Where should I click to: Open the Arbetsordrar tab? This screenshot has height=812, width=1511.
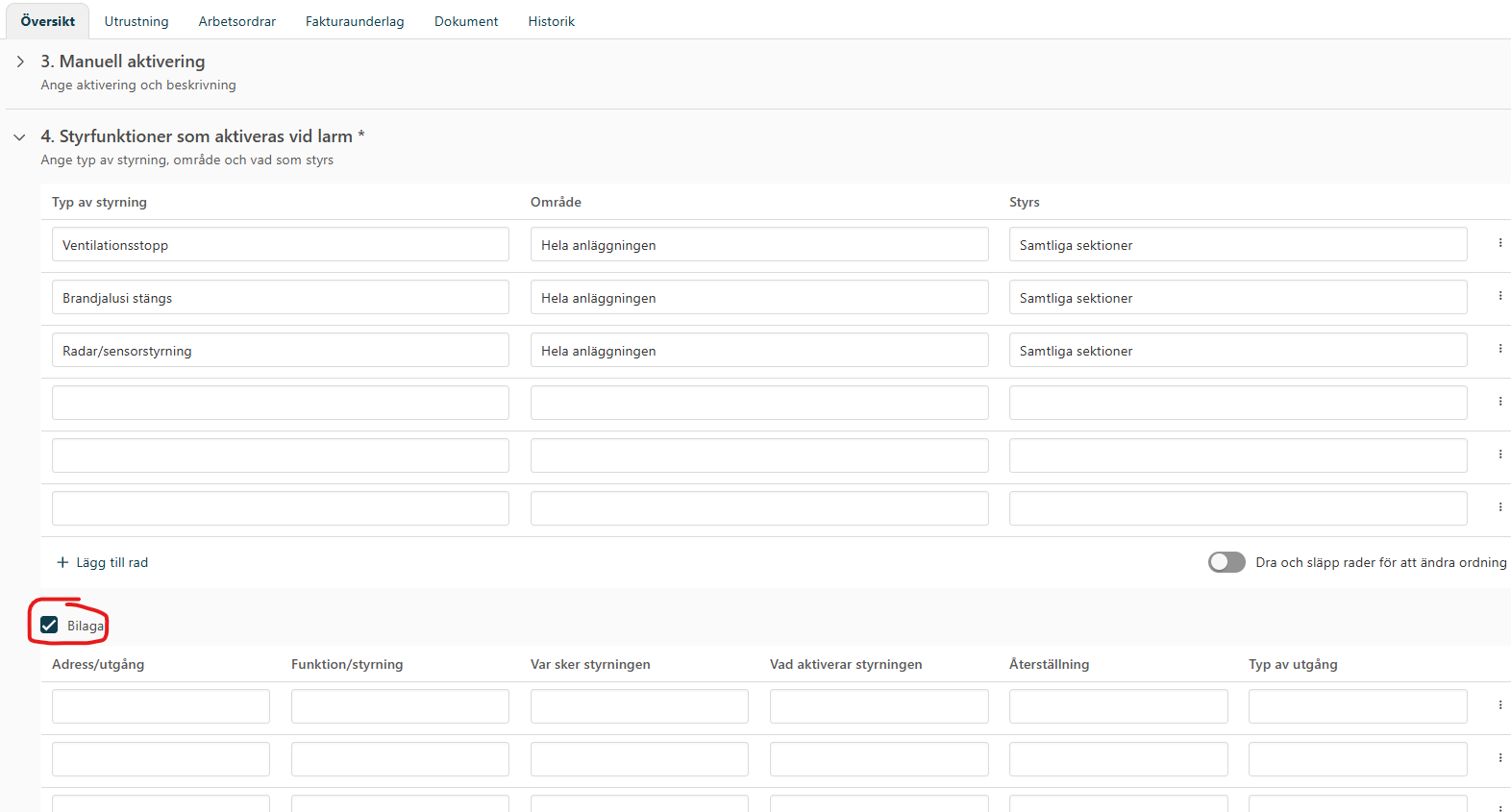[x=236, y=21]
